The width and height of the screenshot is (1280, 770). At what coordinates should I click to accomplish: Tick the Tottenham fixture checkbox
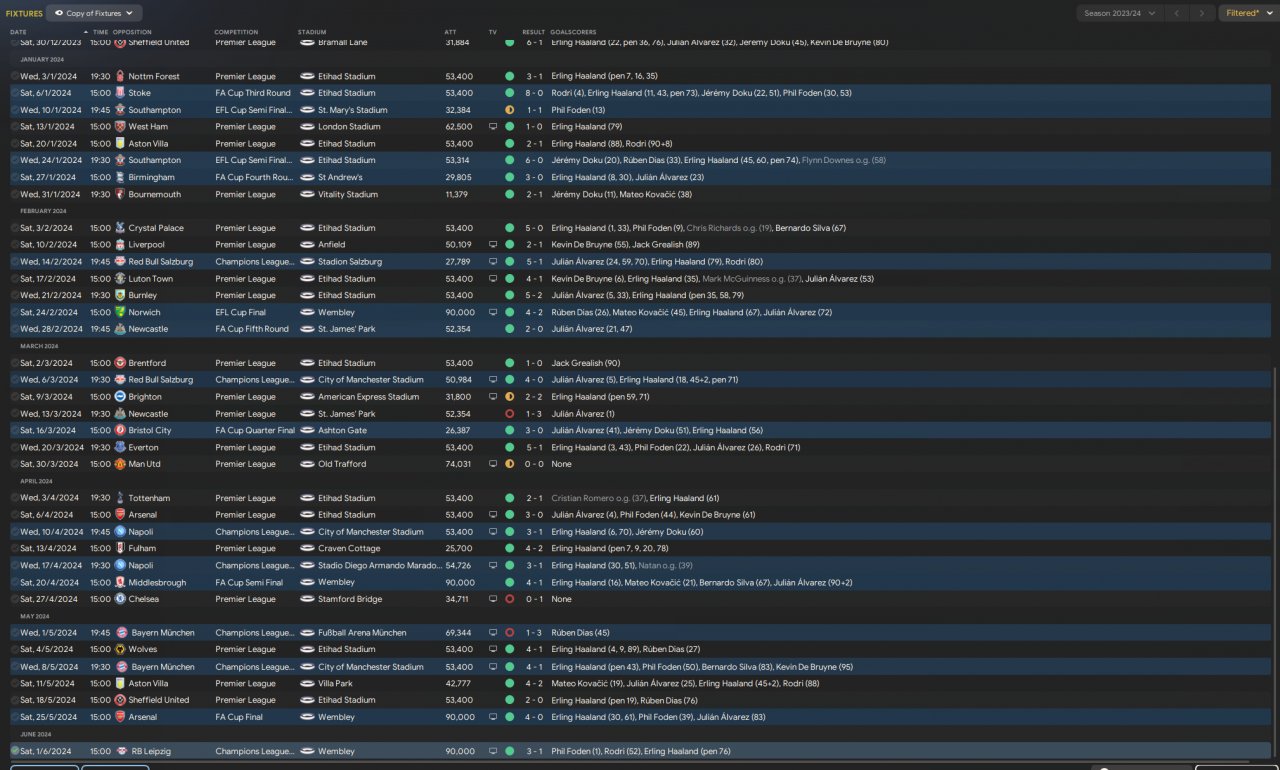15,498
